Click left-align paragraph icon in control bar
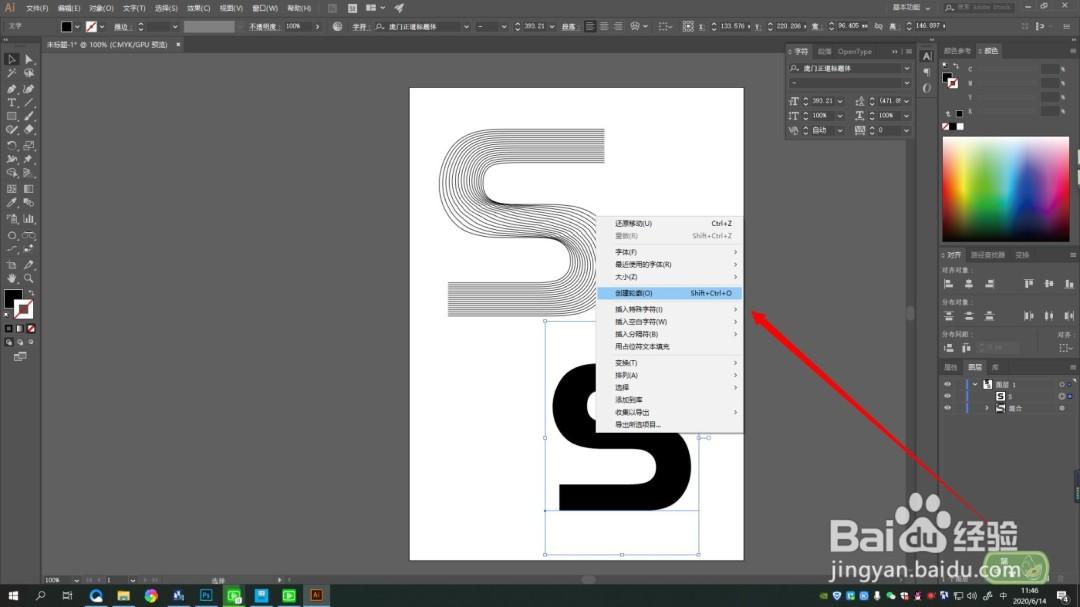The height and width of the screenshot is (607, 1080). pos(590,26)
